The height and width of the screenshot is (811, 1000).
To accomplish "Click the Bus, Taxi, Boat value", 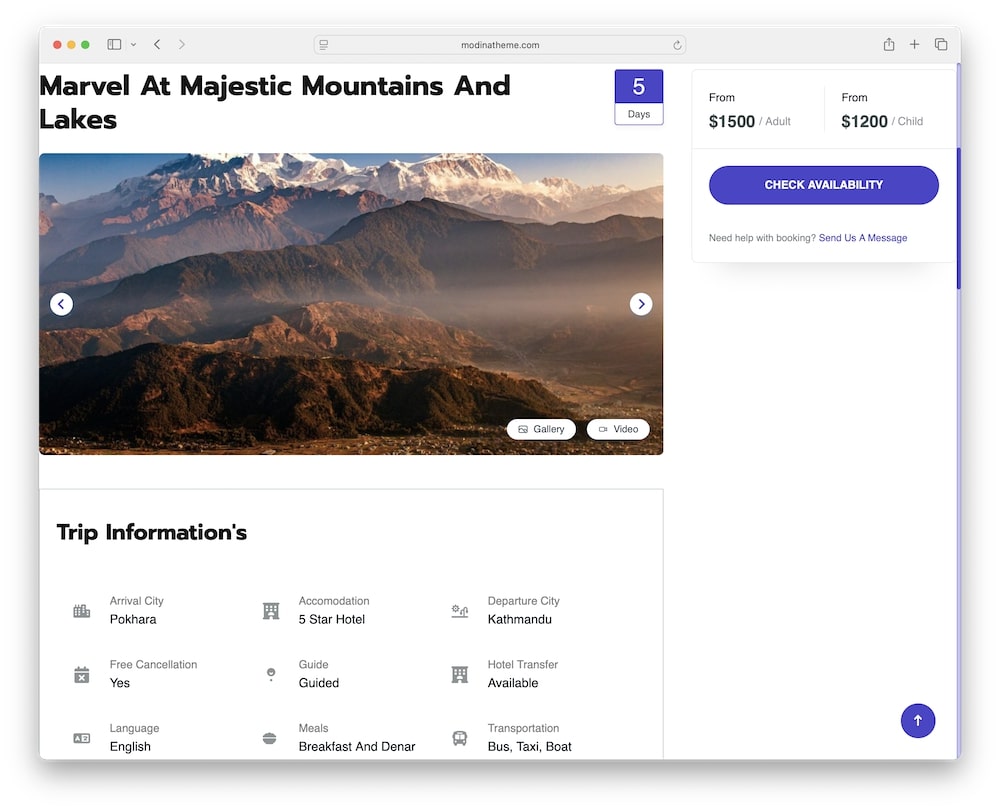I will (x=529, y=747).
